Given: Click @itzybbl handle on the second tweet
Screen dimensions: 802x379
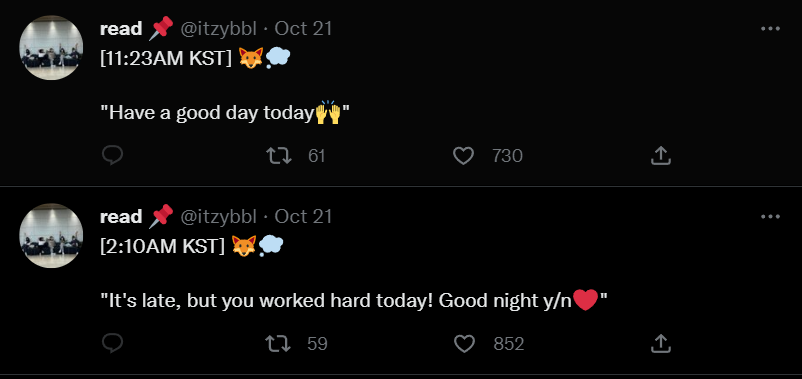Looking at the screenshot, I should [x=218, y=217].
